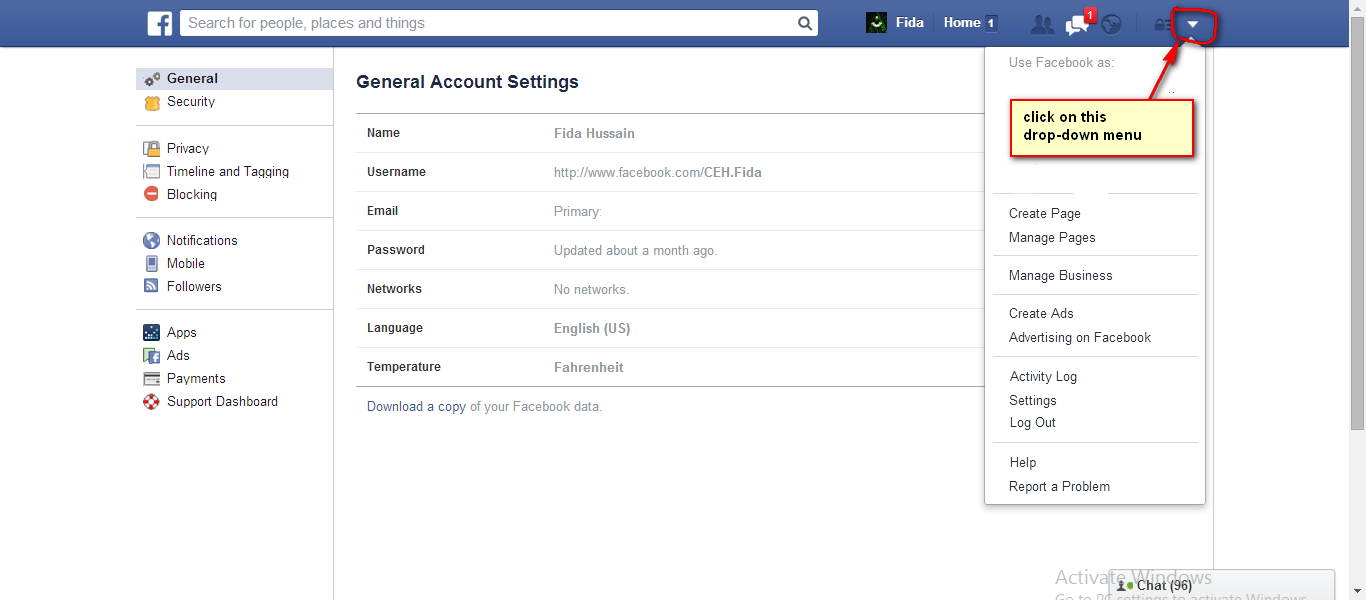This screenshot has height=600, width=1366.
Task: Click the Networks row No networks text
Action: 591,289
